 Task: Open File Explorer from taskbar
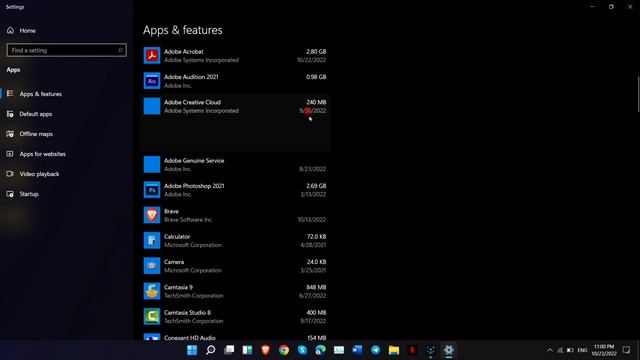(394, 350)
